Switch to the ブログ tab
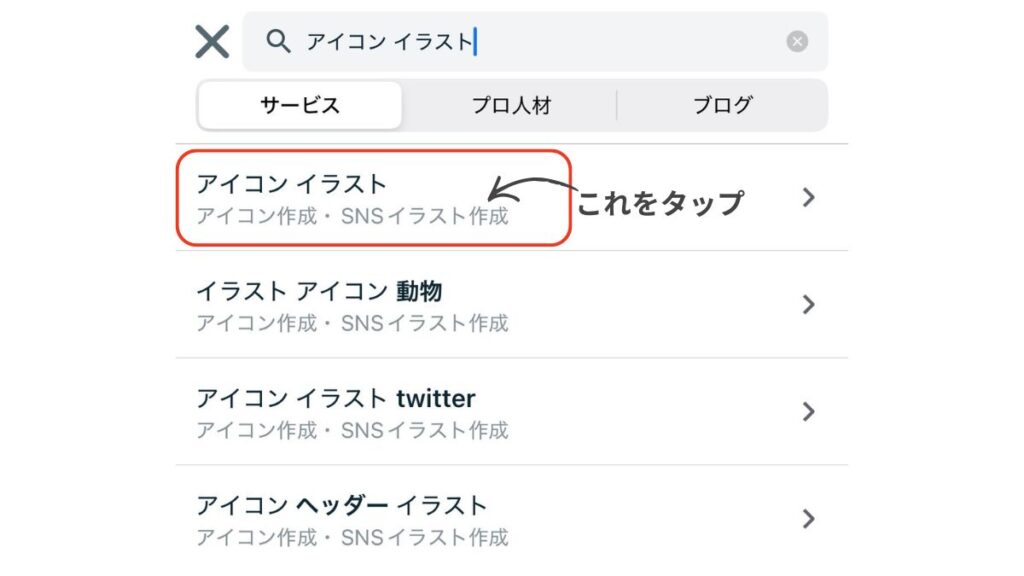1024x576 pixels. point(723,105)
